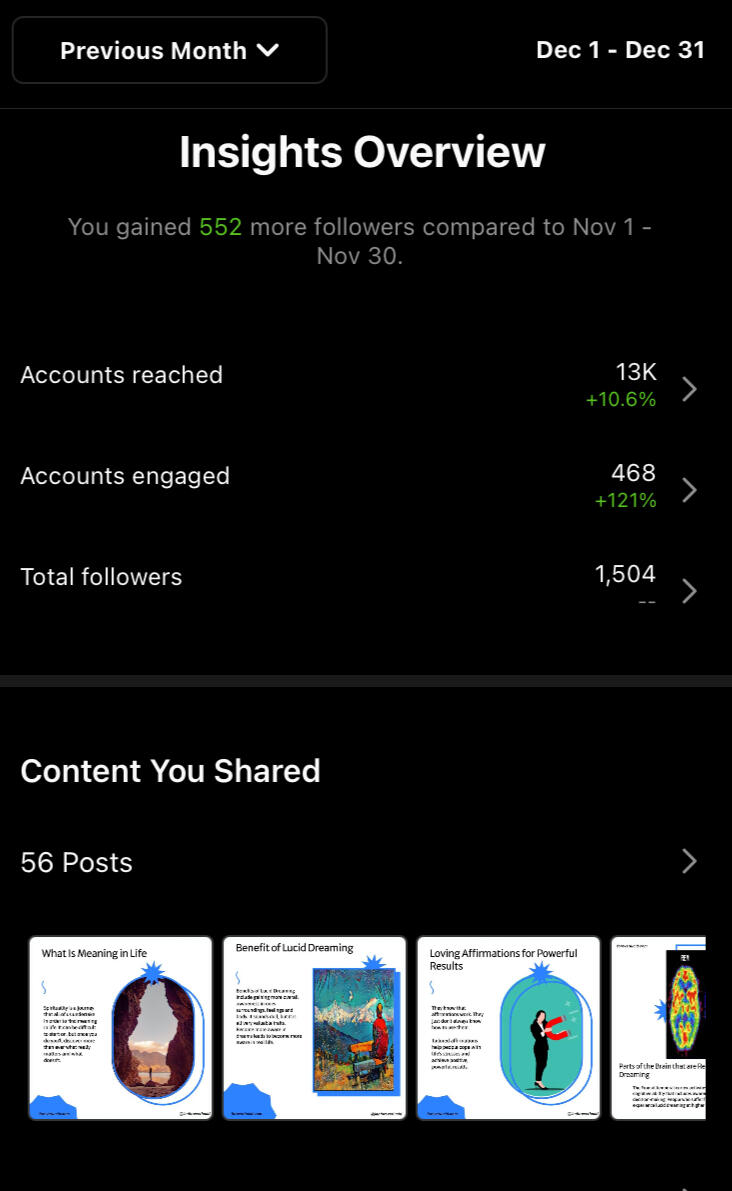
Task: Click the +121% engagement change indicator
Action: click(625, 501)
